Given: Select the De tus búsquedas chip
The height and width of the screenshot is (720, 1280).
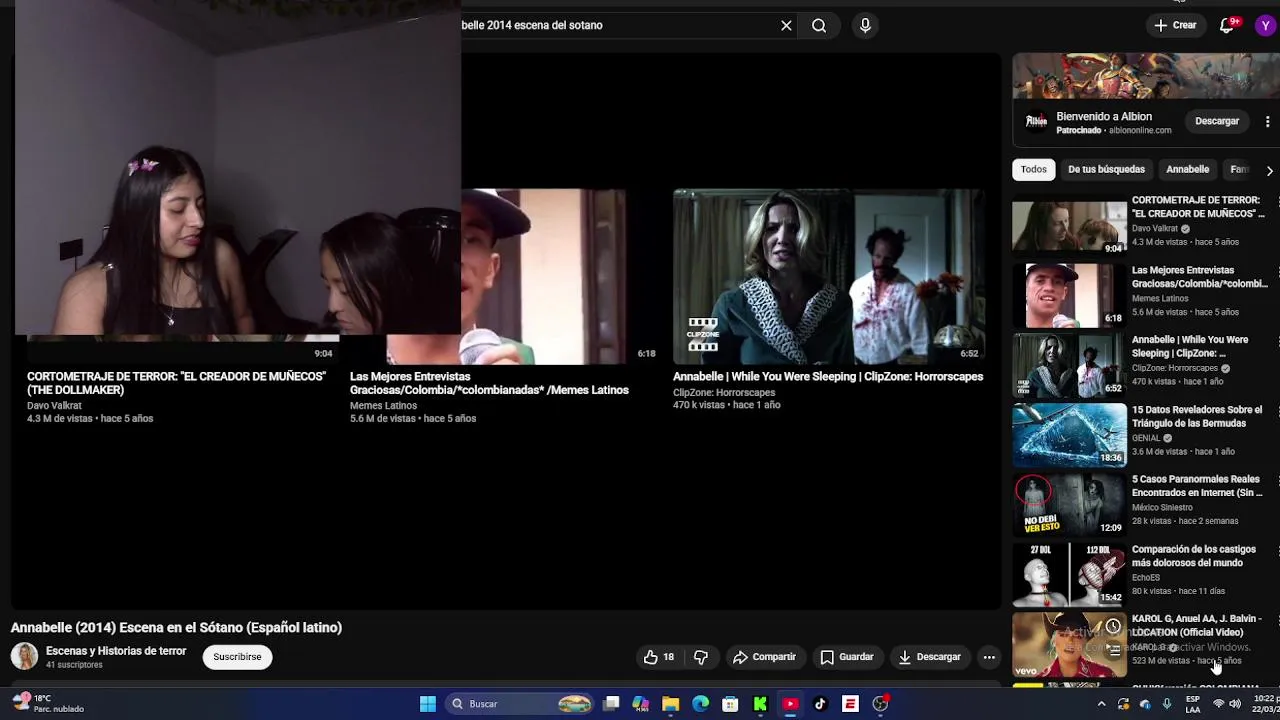Looking at the screenshot, I should point(1106,169).
